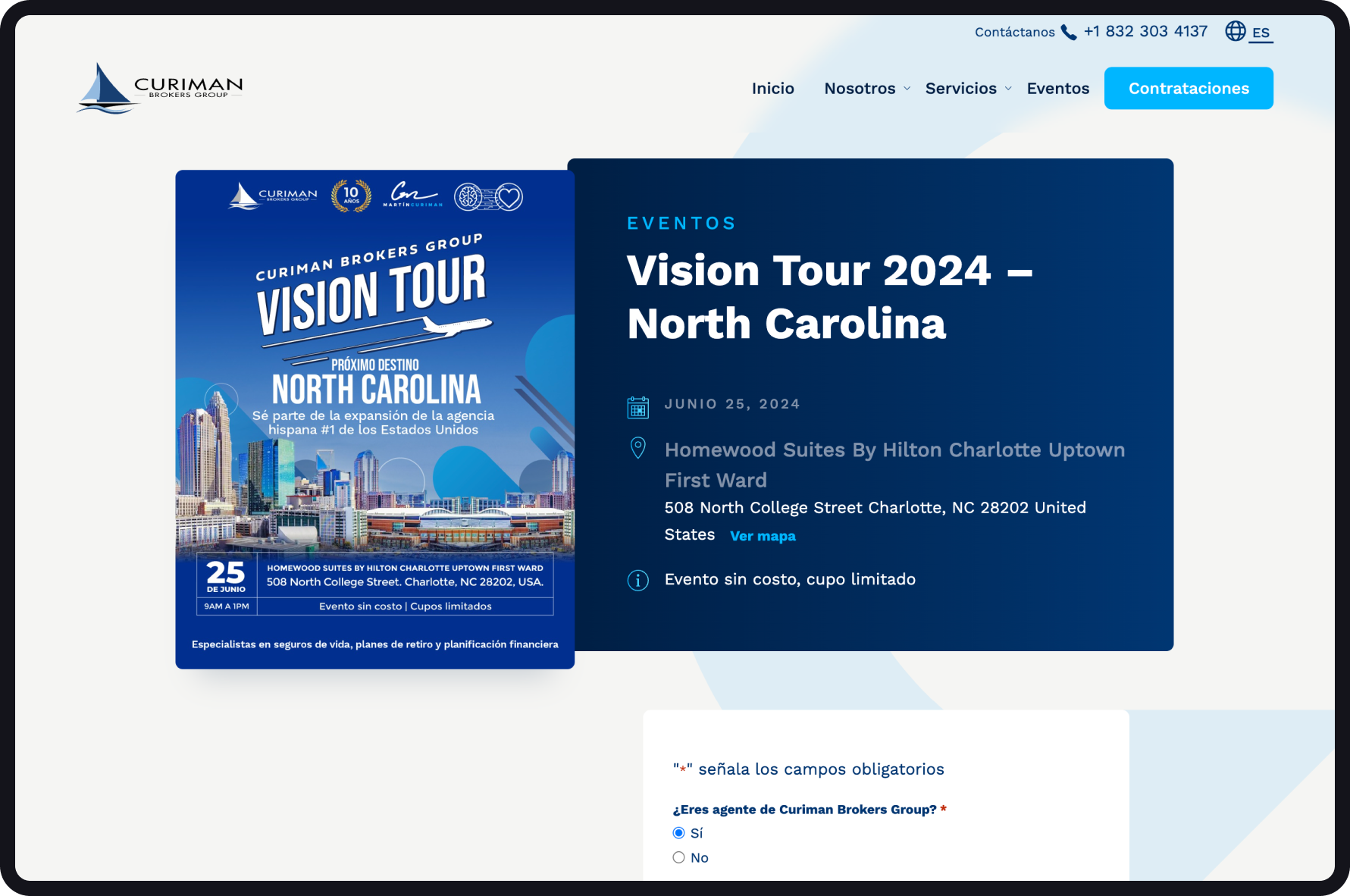The width and height of the screenshot is (1350, 896).
Task: Open the Servicios menu
Action: [x=960, y=88]
